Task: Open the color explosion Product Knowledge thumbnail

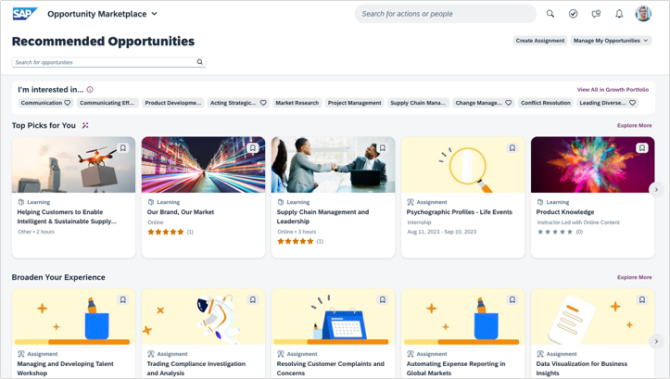Action: click(x=593, y=165)
